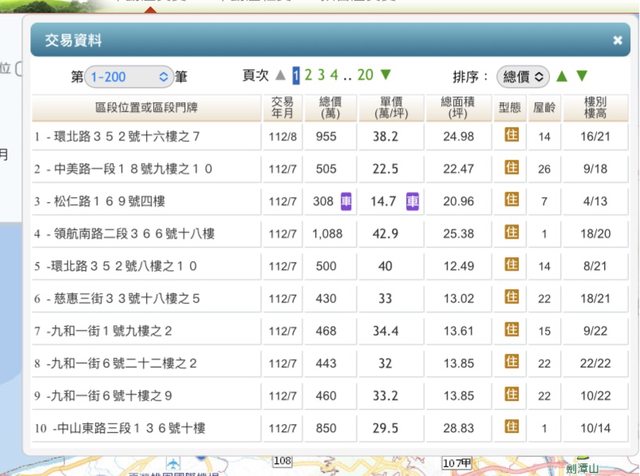
Task: Click purple 車 icon beside unit price 14.7
Action: (x=412, y=201)
